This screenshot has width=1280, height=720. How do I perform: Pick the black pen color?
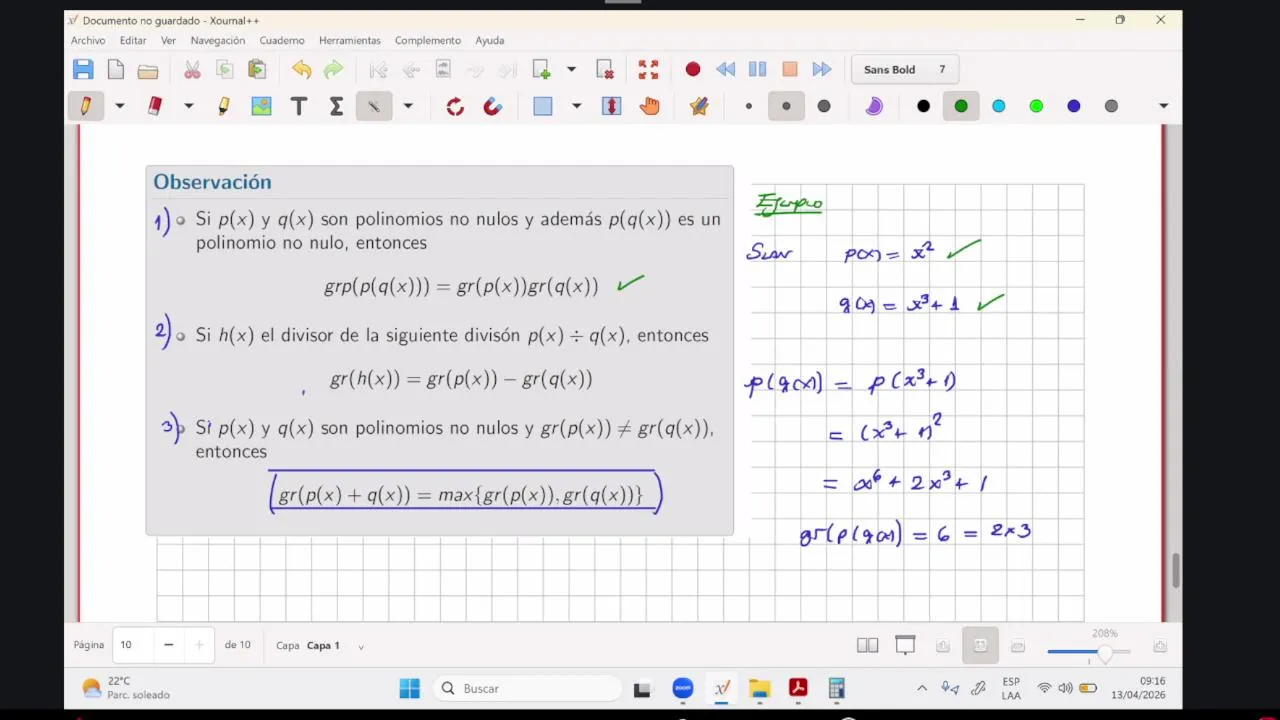click(923, 106)
